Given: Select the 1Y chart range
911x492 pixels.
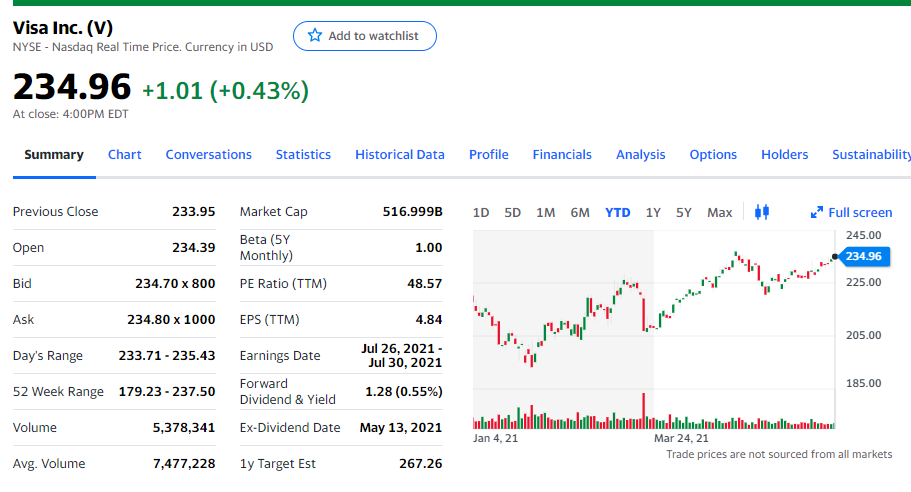Looking at the screenshot, I should point(653,212).
